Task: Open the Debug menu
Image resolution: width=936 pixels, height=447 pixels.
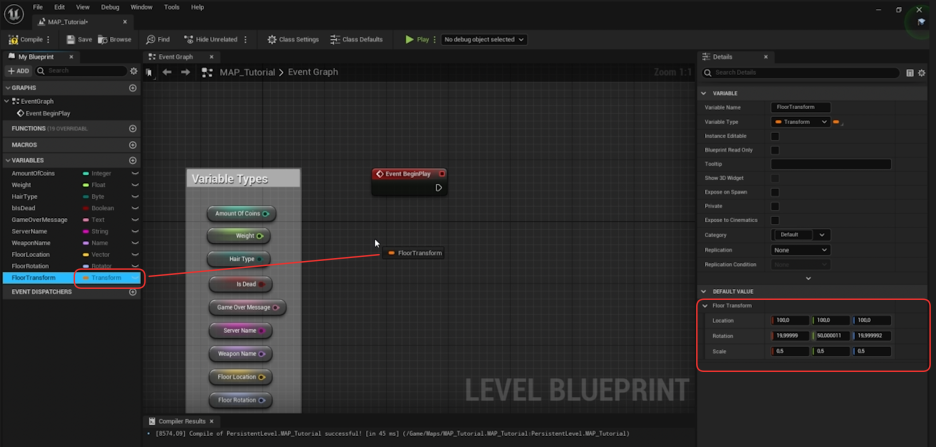Action: (x=110, y=7)
